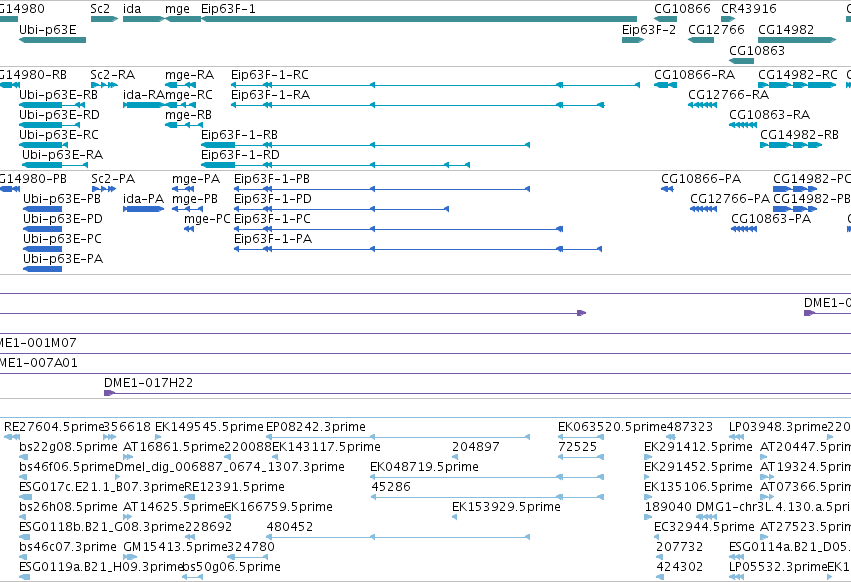Screen dimensions: 851x582
Task: Click cDNA EK291412.5prime
Action: [x=698, y=447]
